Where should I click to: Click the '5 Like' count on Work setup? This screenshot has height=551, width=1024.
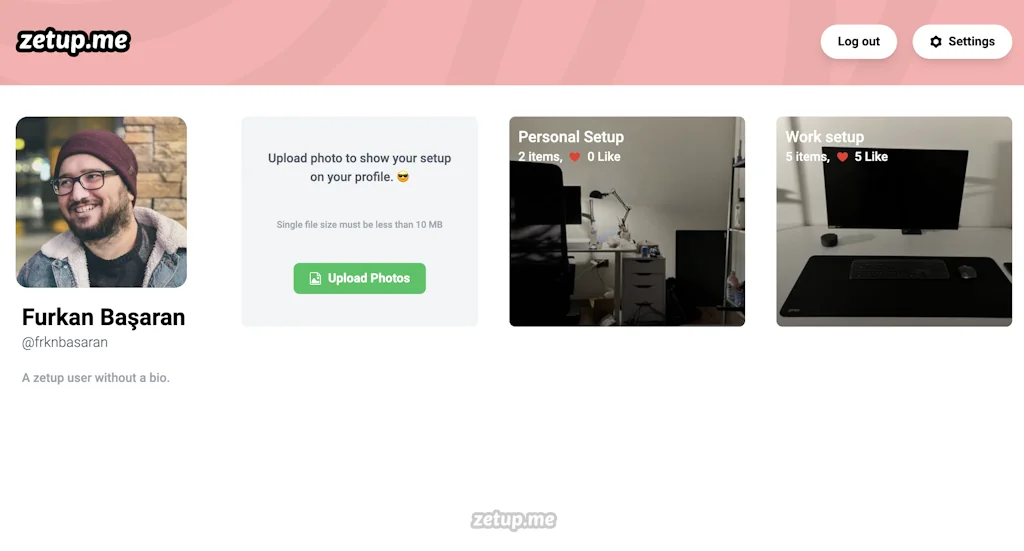point(871,157)
